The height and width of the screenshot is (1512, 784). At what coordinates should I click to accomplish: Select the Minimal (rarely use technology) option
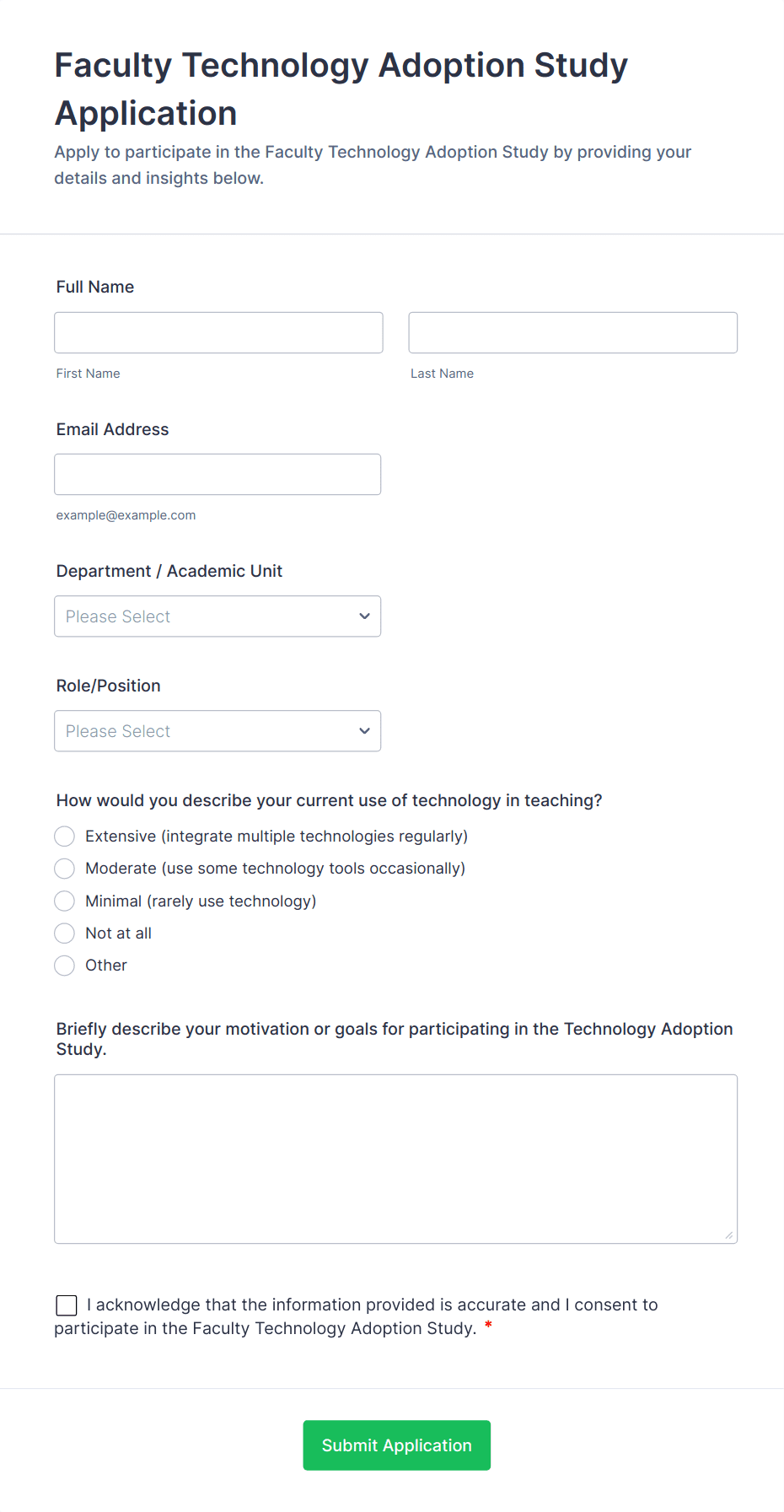pyautogui.click(x=65, y=901)
